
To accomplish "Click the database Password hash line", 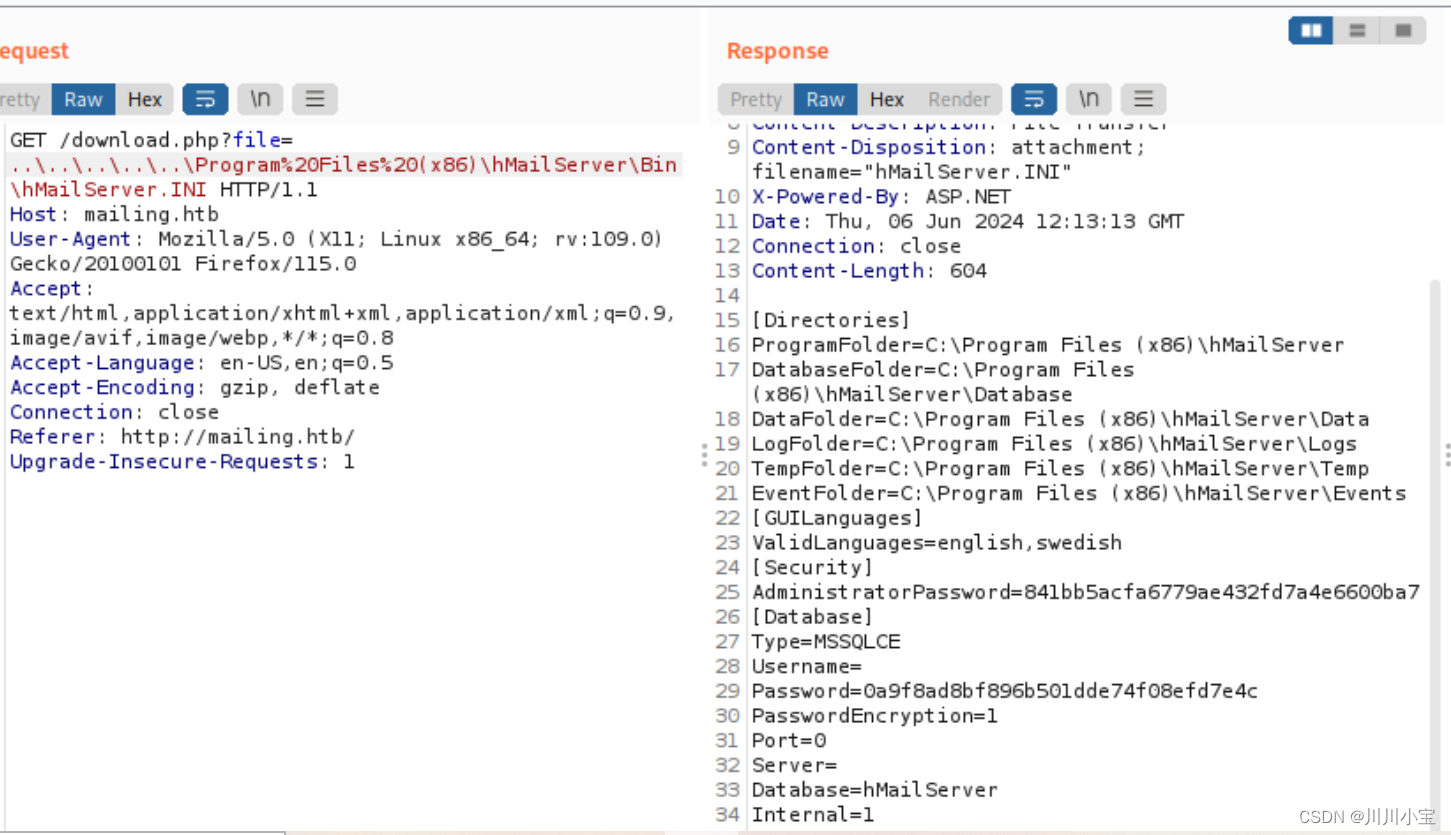I will (1005, 691).
